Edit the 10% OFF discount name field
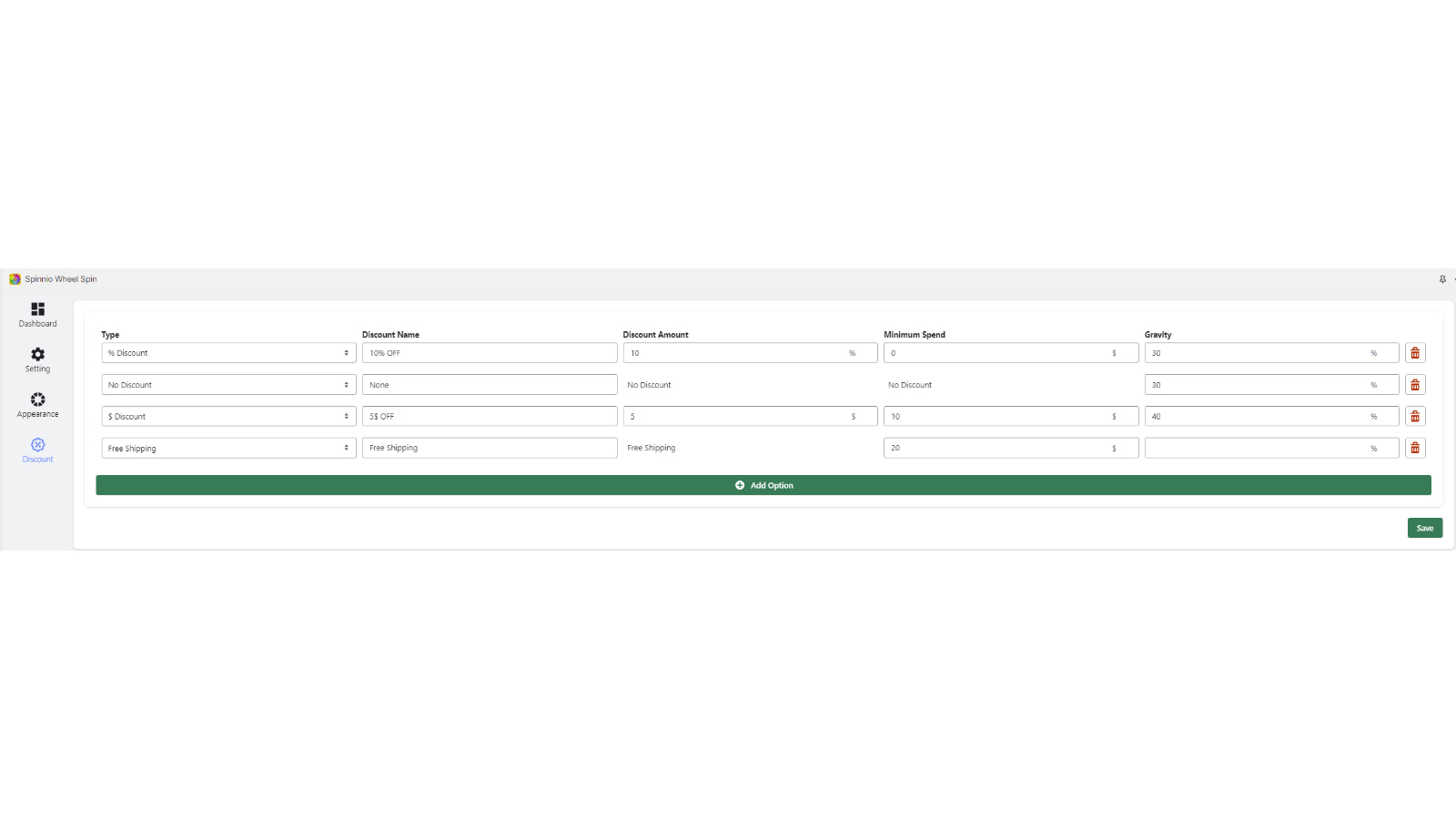The image size is (1456, 819). tap(490, 353)
